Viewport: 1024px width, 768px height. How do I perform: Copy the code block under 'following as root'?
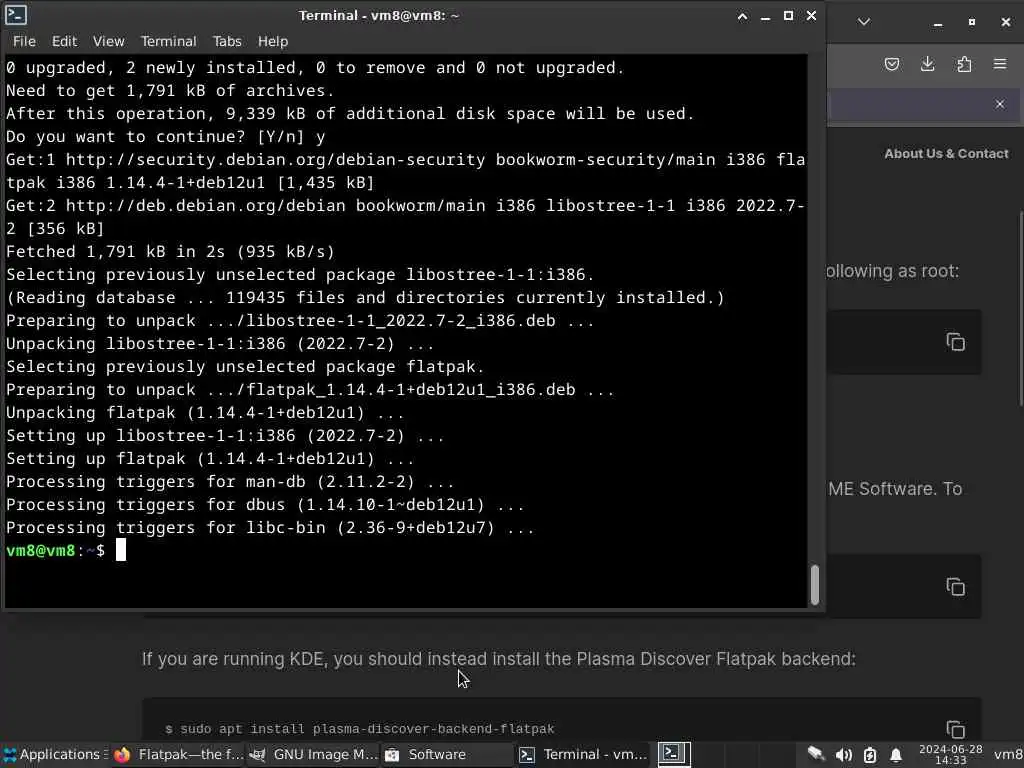pyautogui.click(x=955, y=342)
